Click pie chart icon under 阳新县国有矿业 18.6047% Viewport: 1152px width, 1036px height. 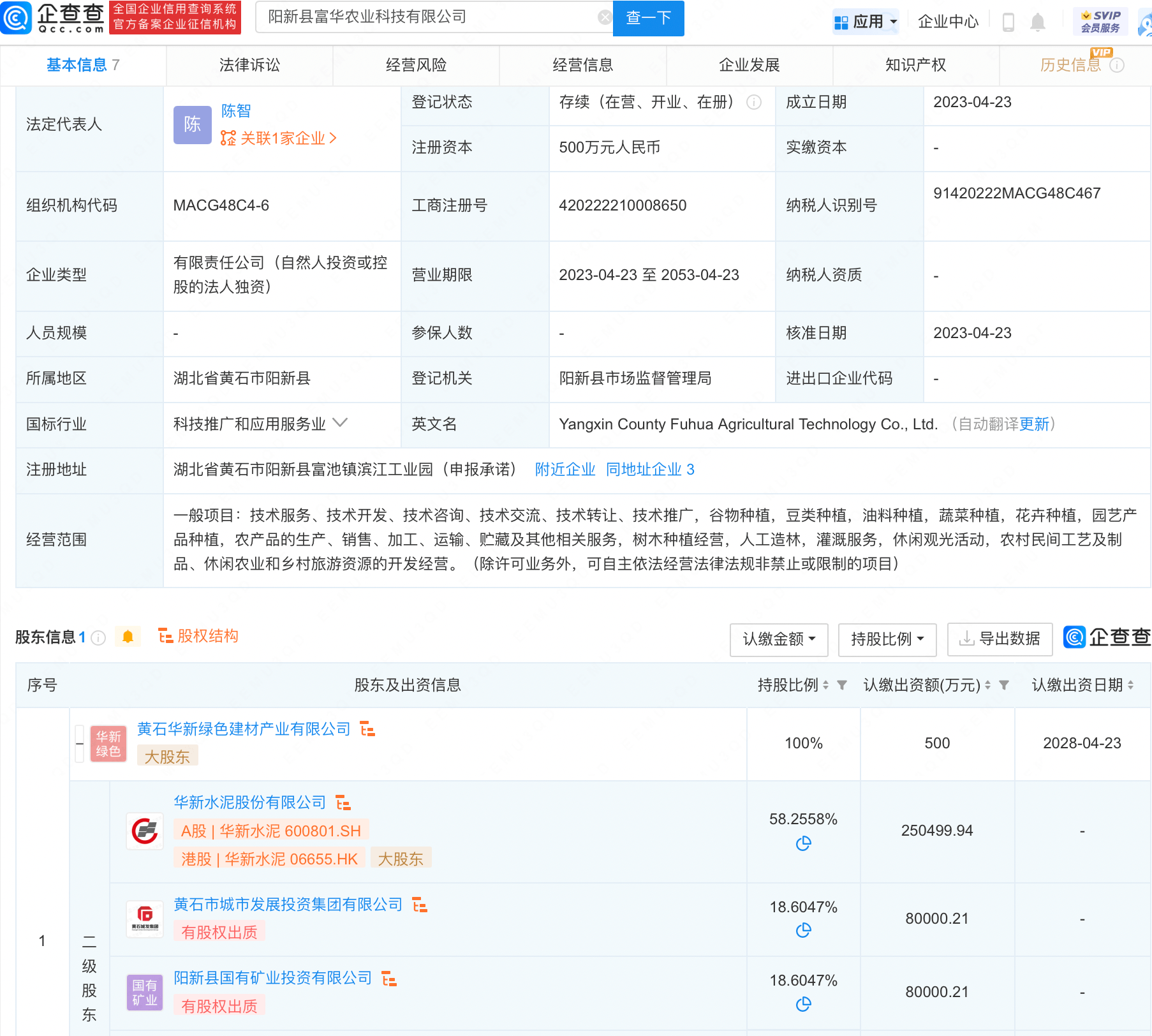coord(804,1005)
